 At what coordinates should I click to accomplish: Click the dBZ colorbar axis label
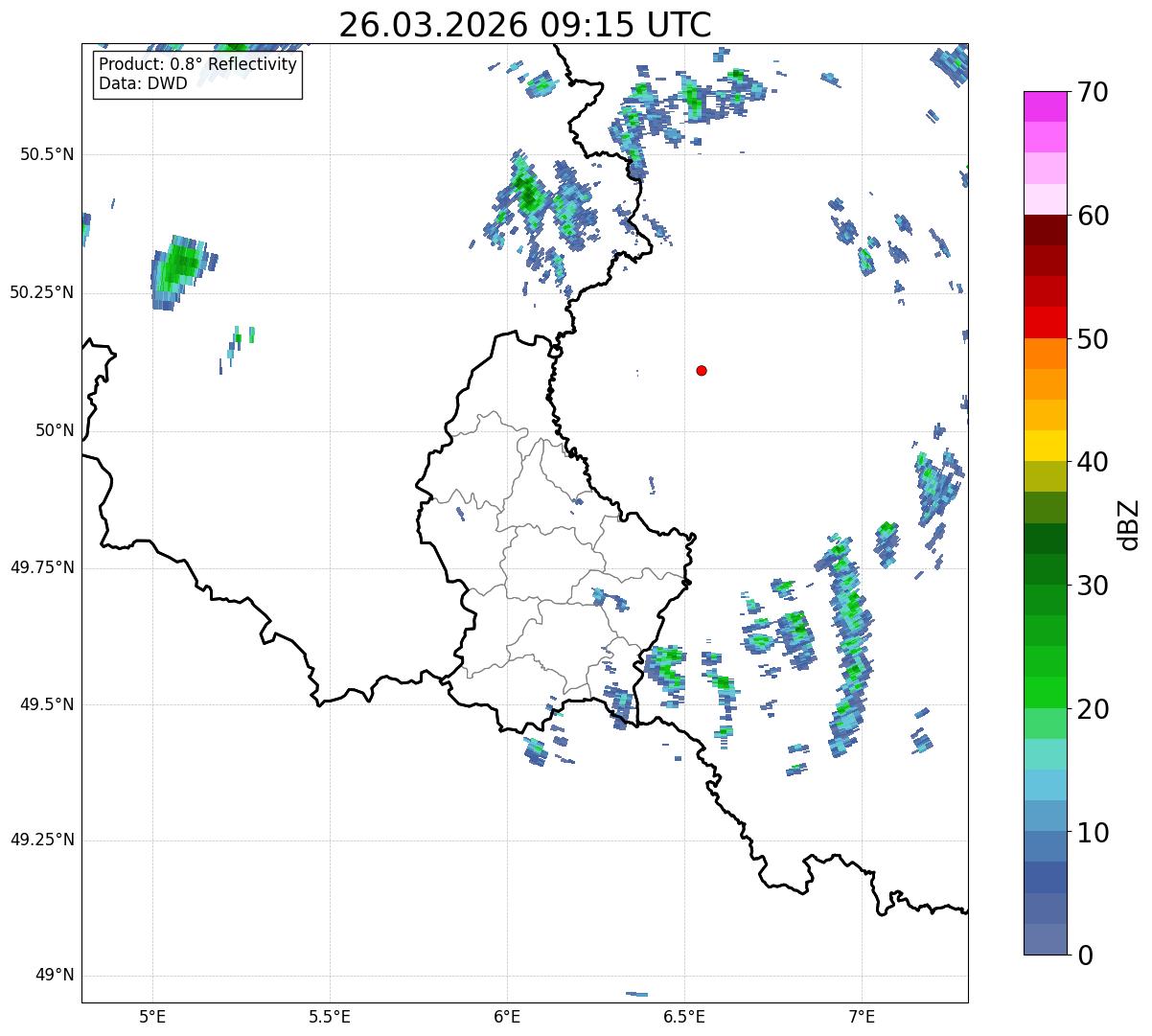tap(1129, 523)
